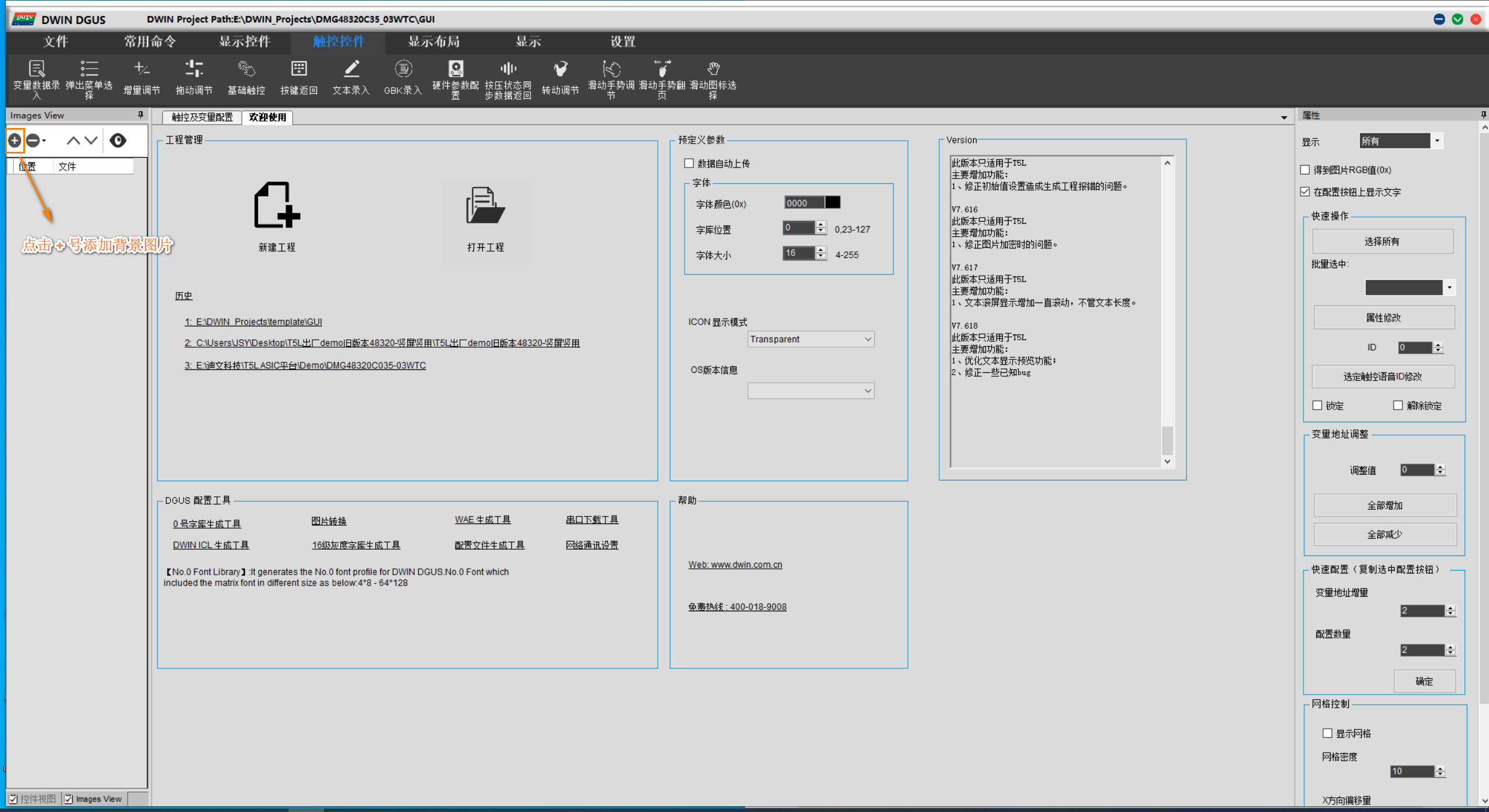
Task: Pin the Images View panel
Action: (x=140, y=115)
